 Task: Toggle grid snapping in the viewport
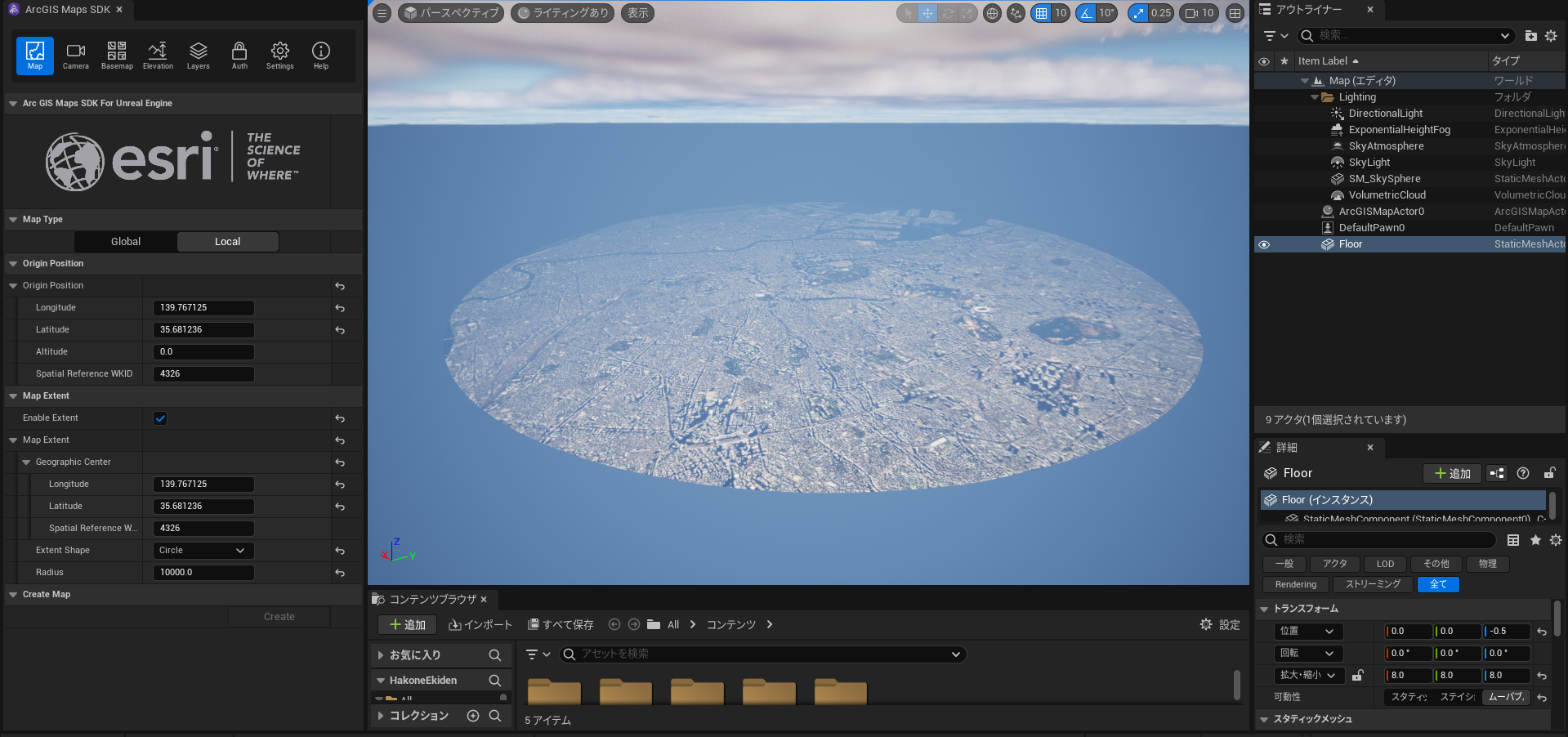tap(1041, 13)
